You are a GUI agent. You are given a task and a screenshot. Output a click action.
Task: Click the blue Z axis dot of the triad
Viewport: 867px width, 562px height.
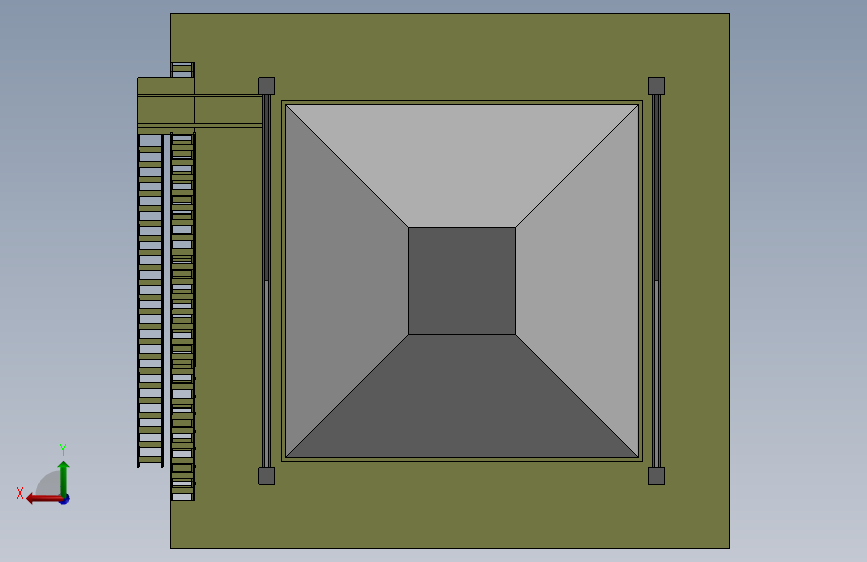point(65,499)
